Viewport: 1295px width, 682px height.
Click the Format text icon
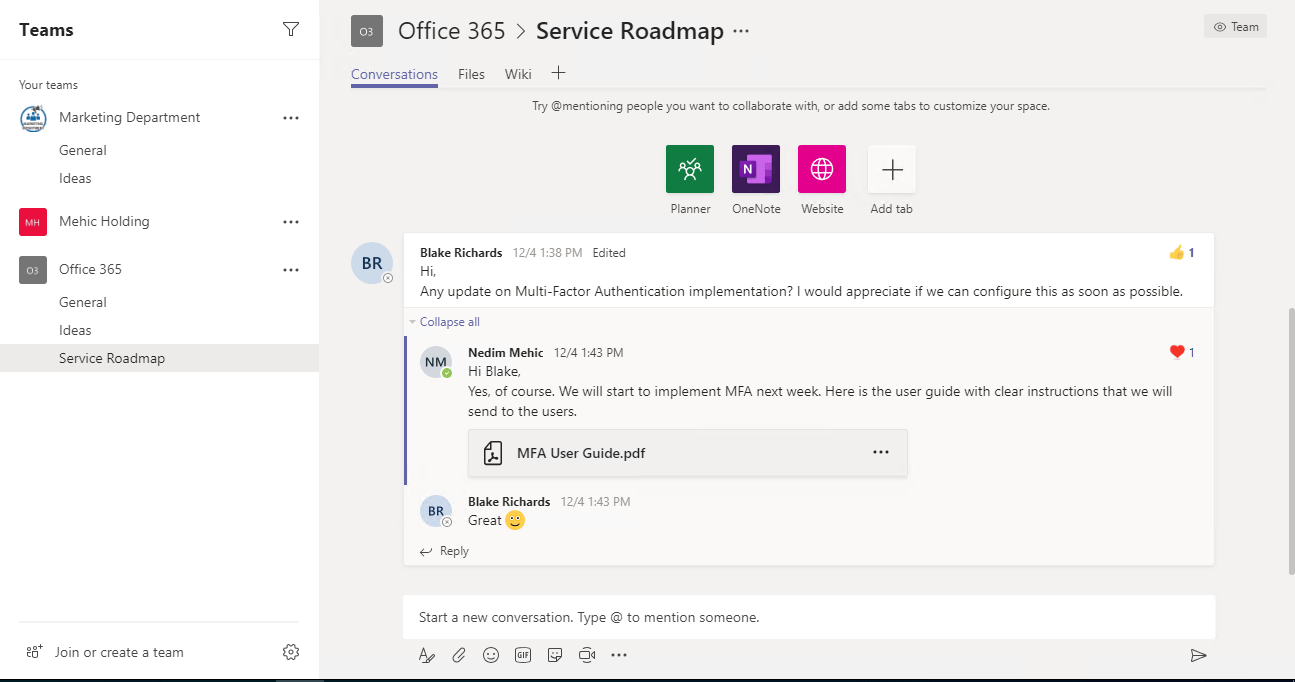[427, 655]
